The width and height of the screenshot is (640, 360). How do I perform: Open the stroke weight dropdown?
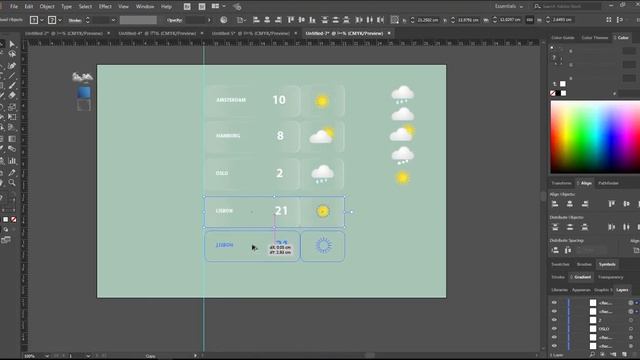click(113, 20)
